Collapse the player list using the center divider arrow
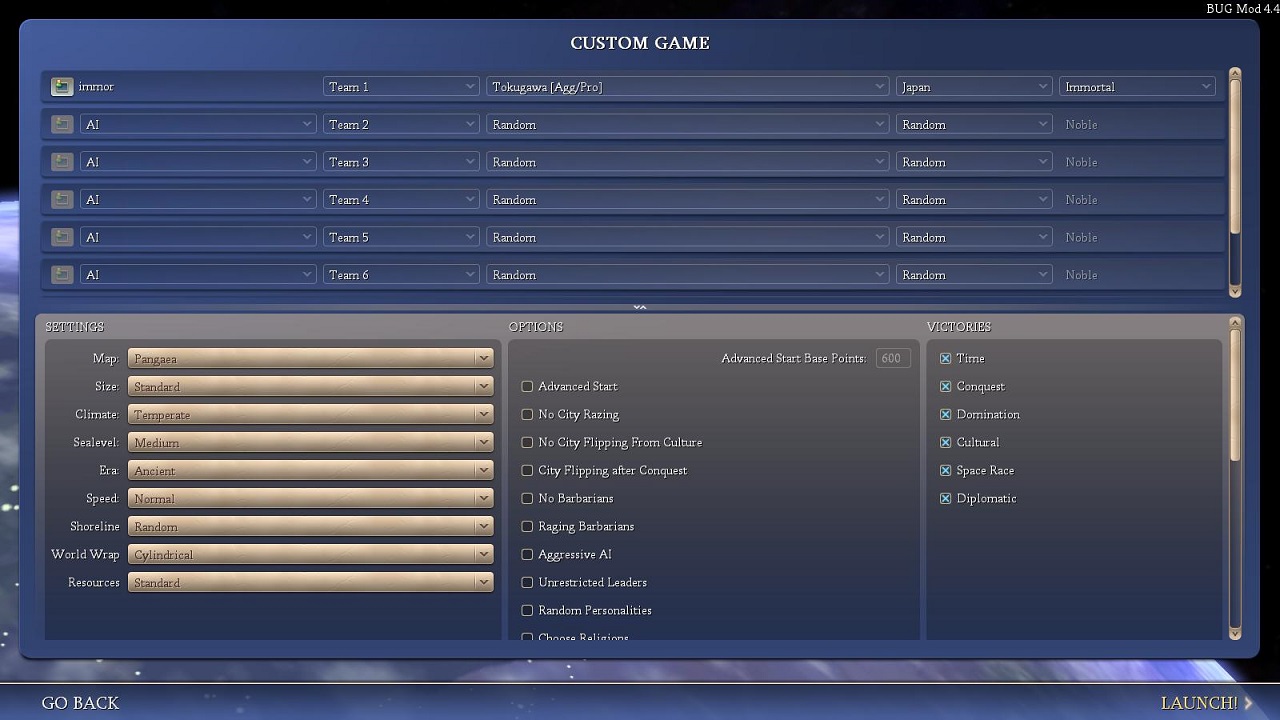Image resolution: width=1280 pixels, height=720 pixels. click(x=640, y=307)
